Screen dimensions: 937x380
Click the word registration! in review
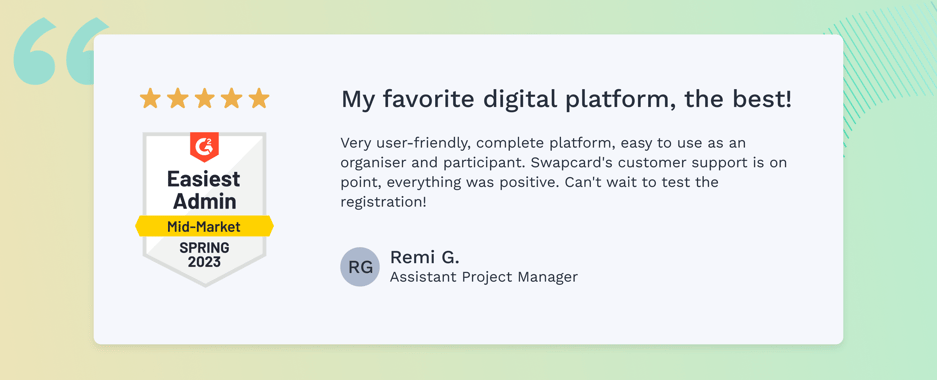pyautogui.click(x=384, y=202)
